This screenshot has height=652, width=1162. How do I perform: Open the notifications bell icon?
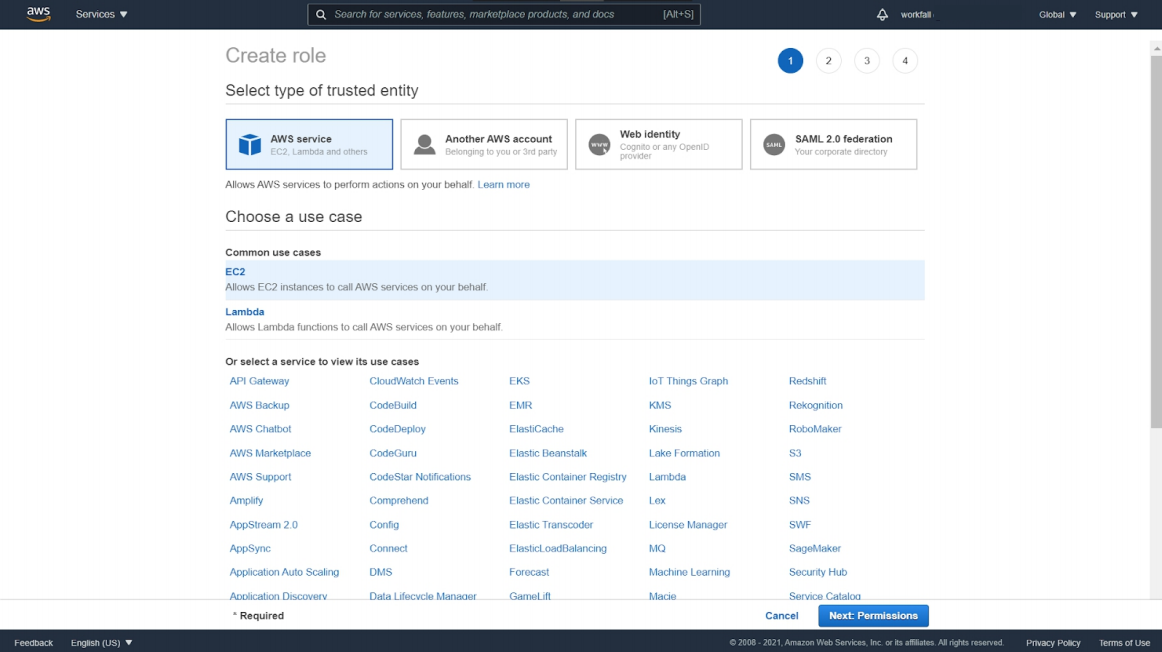(x=882, y=14)
